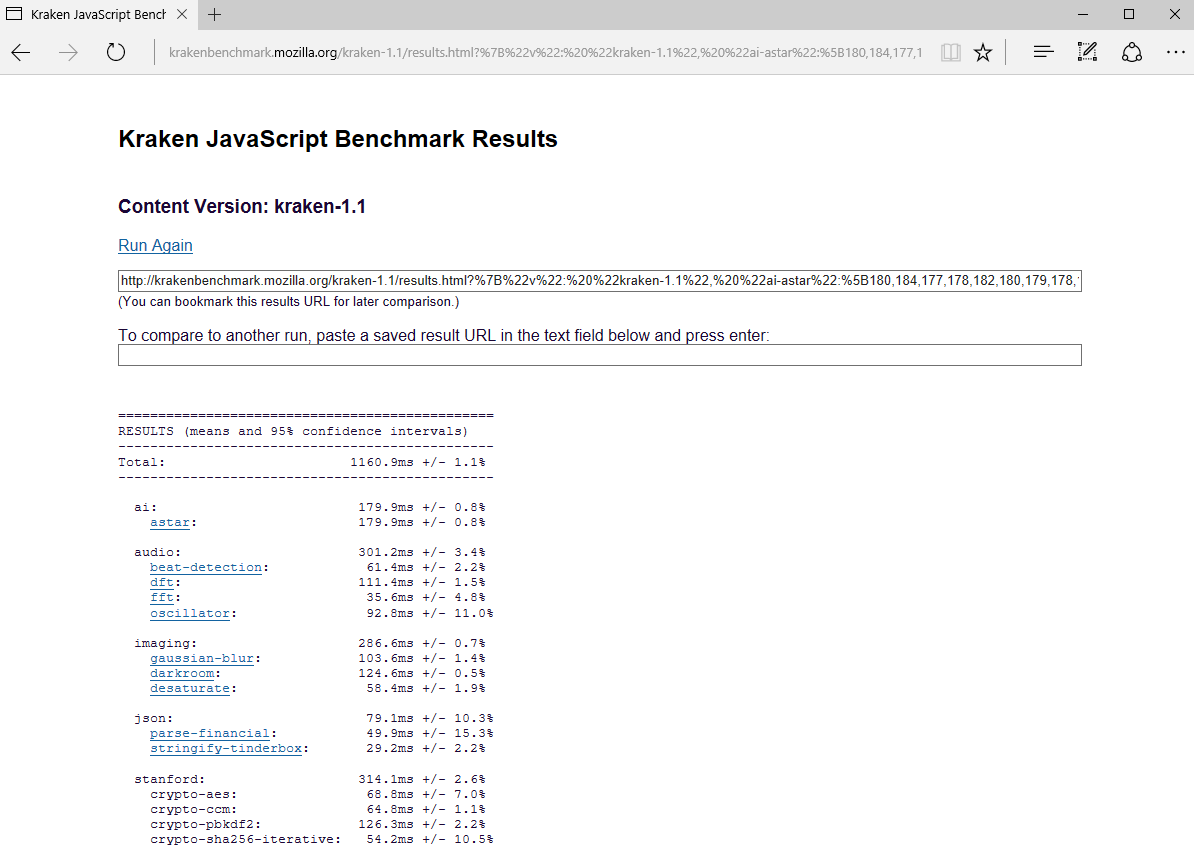Click the 'imaging:' category label
1194x855 pixels.
click(x=165, y=643)
